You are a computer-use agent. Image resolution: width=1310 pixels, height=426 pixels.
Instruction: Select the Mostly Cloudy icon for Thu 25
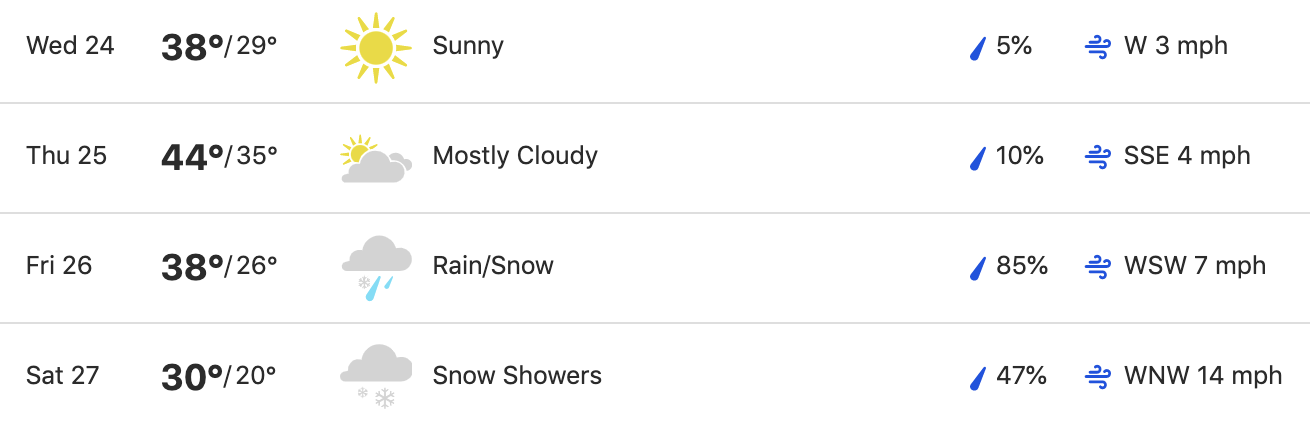click(x=376, y=159)
